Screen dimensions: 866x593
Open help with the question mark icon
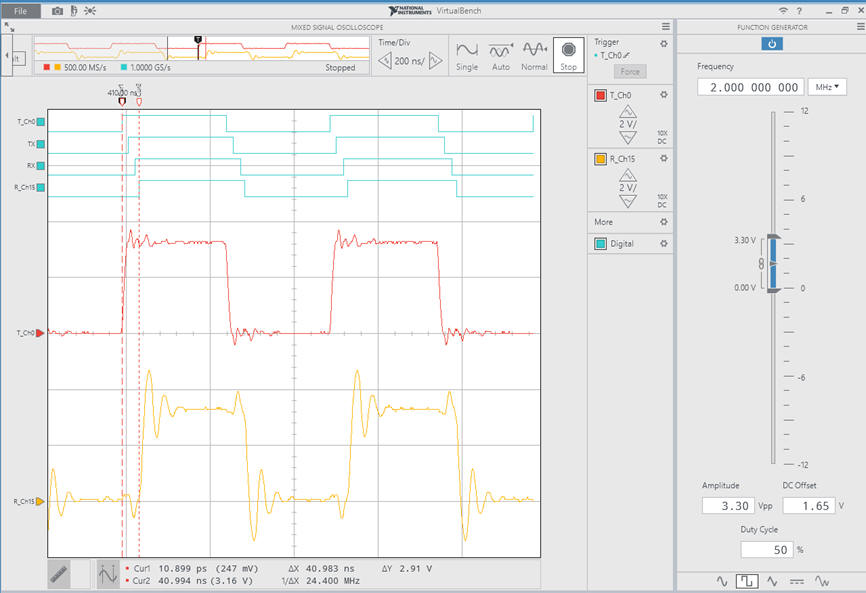point(799,11)
